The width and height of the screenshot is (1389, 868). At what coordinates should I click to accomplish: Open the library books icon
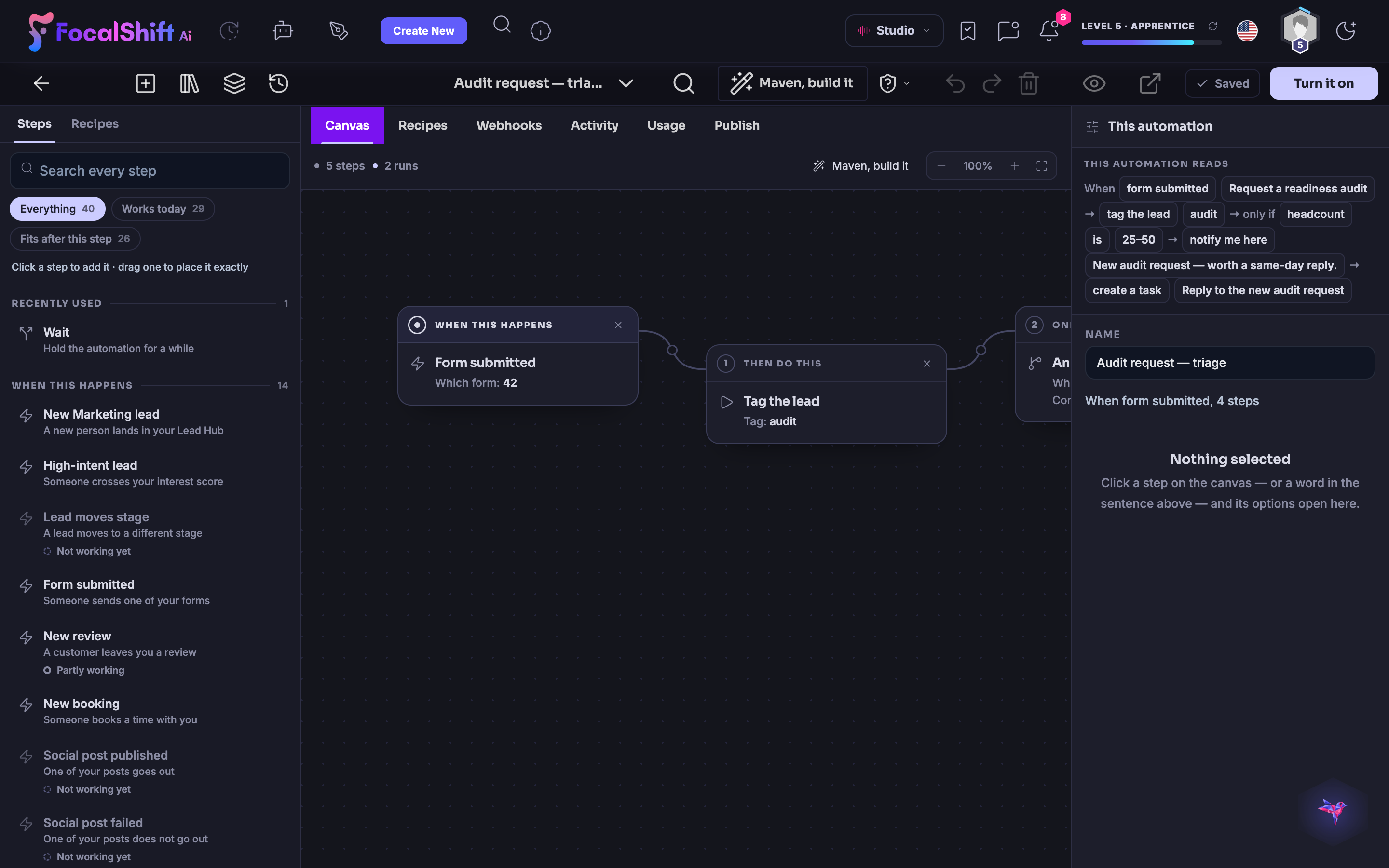coord(190,83)
